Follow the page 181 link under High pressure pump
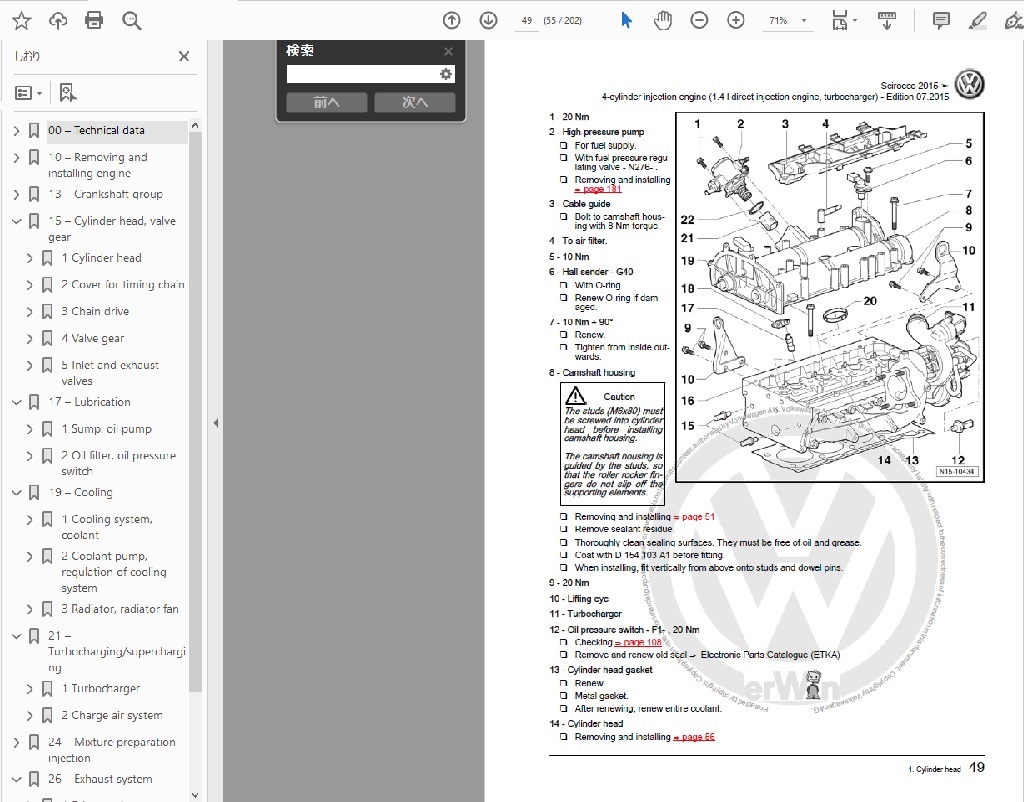The width and height of the screenshot is (1024, 802). click(598, 189)
